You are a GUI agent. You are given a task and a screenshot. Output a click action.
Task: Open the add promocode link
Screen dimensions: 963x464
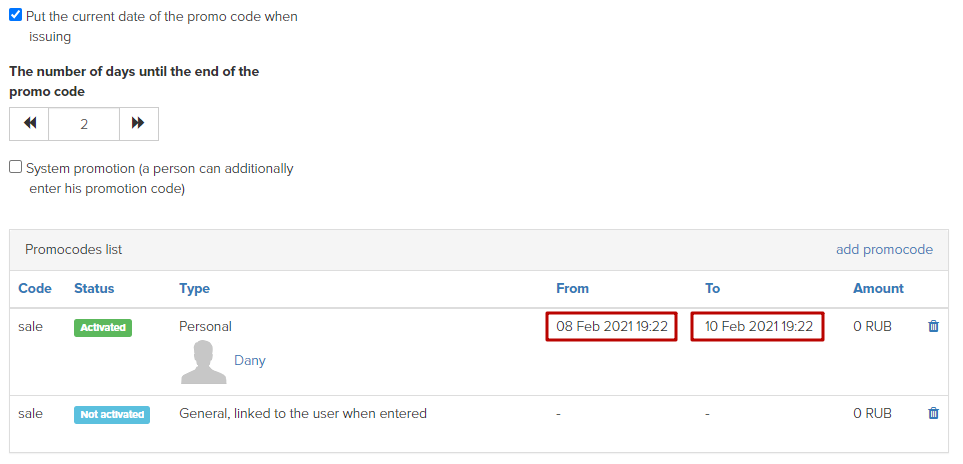884,250
